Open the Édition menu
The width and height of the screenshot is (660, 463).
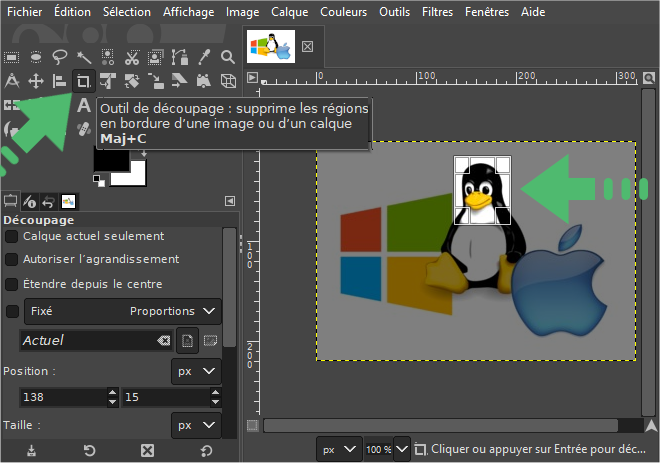coord(72,12)
